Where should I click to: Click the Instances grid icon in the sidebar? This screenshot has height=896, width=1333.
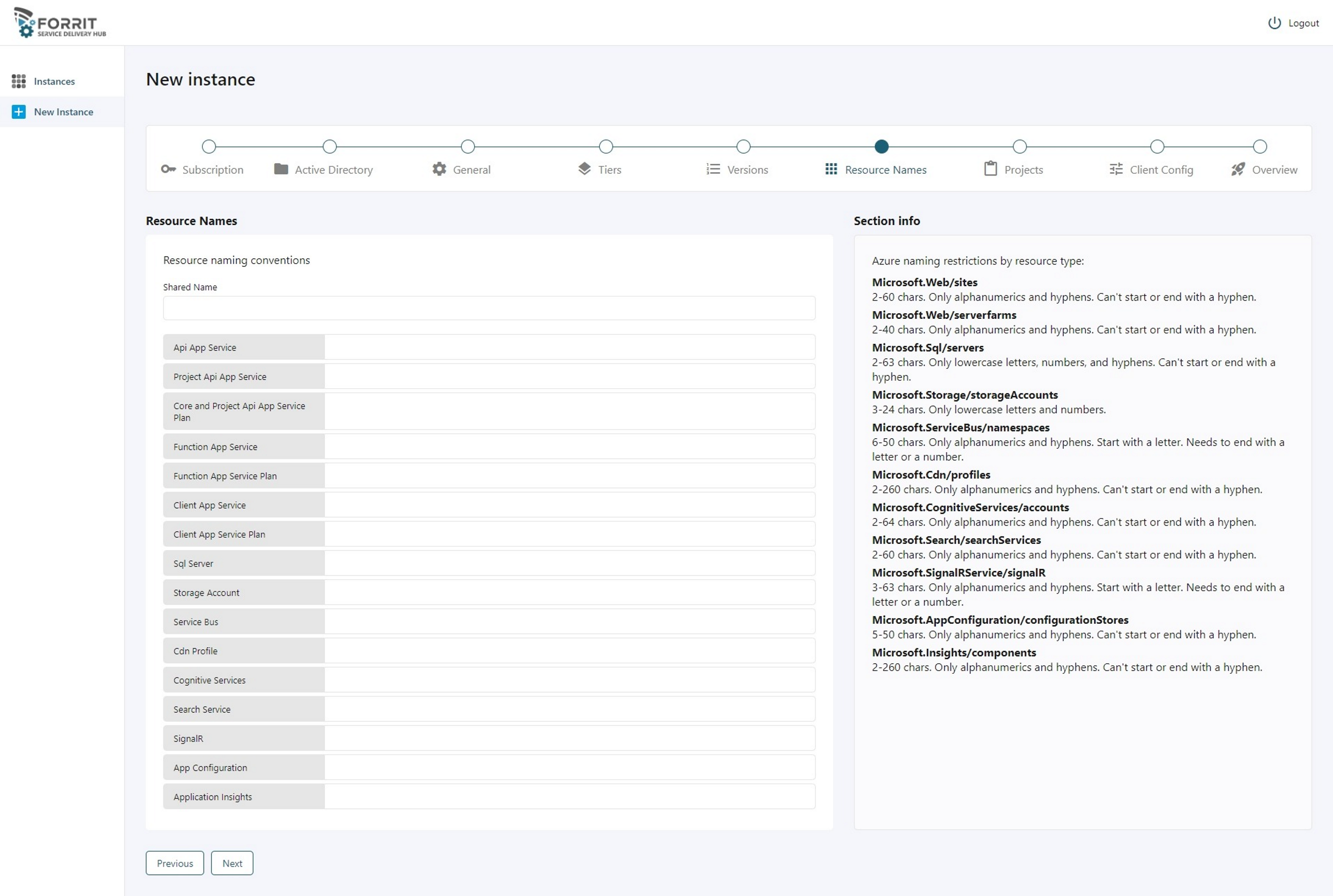click(x=19, y=81)
